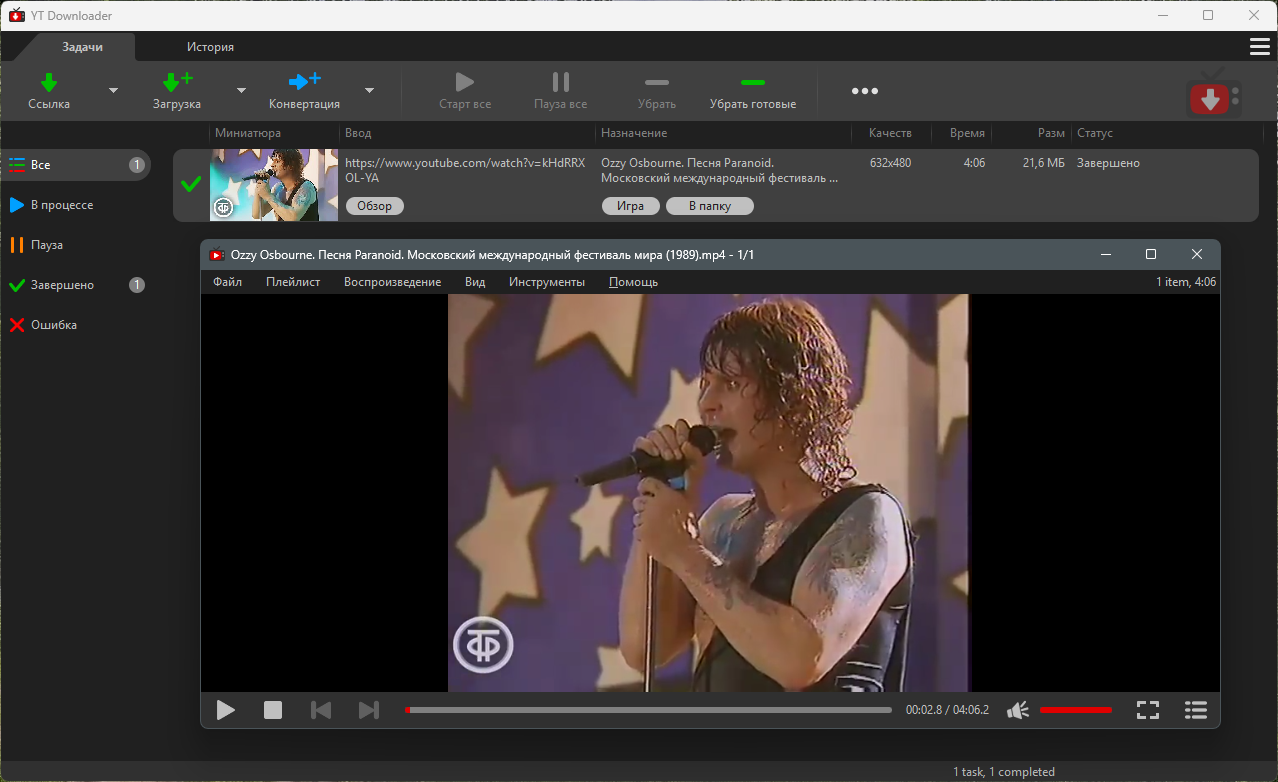1278x782 pixels.
Task: Click the player Play button
Action: coord(226,710)
